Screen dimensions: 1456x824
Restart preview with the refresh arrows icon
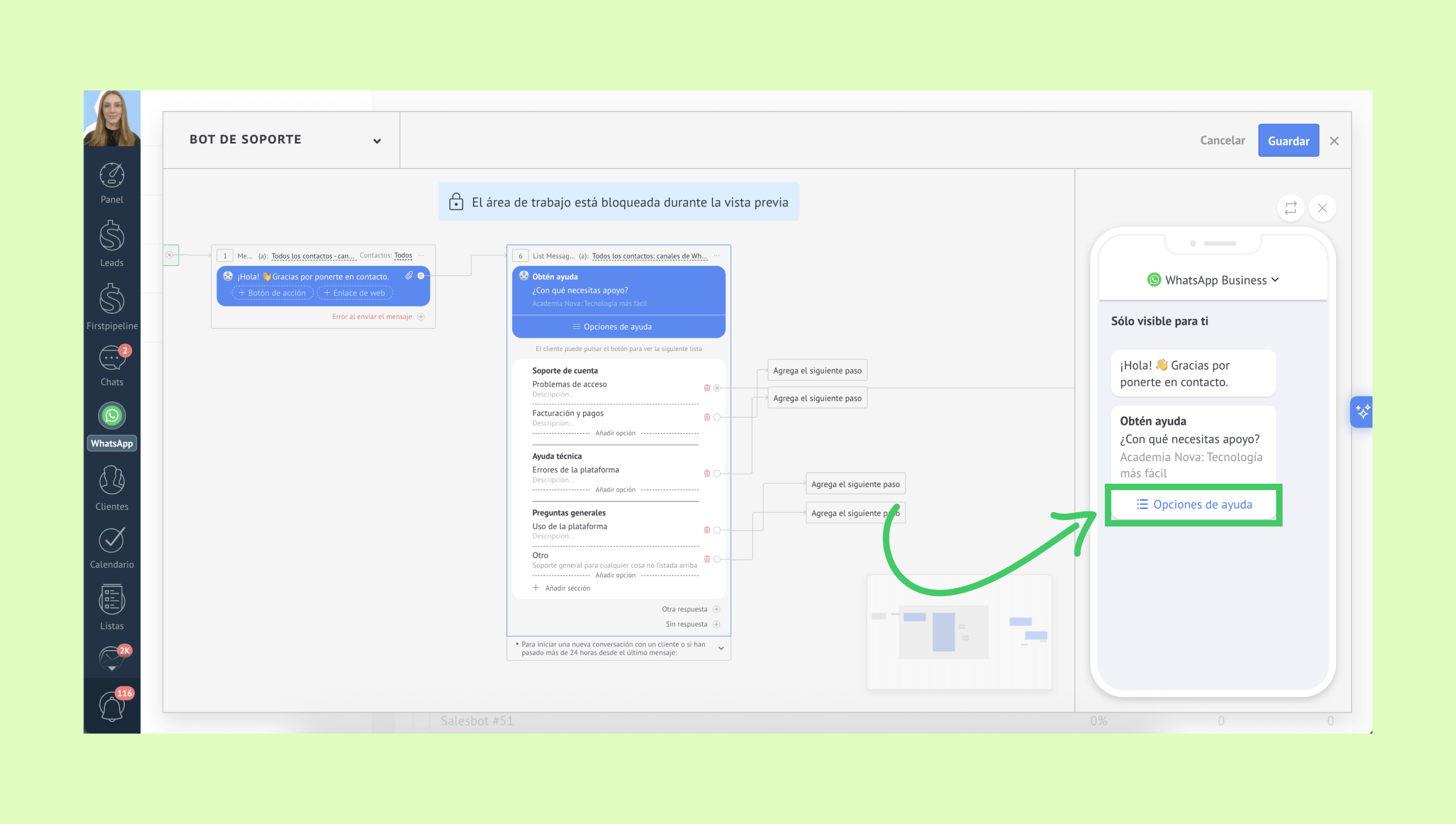(1290, 208)
